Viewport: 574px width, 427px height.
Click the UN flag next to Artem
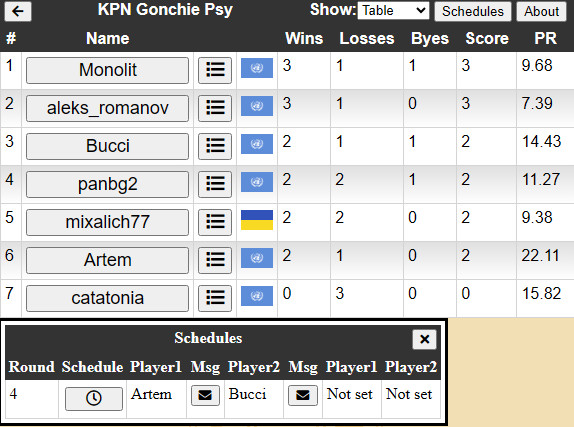(257, 258)
